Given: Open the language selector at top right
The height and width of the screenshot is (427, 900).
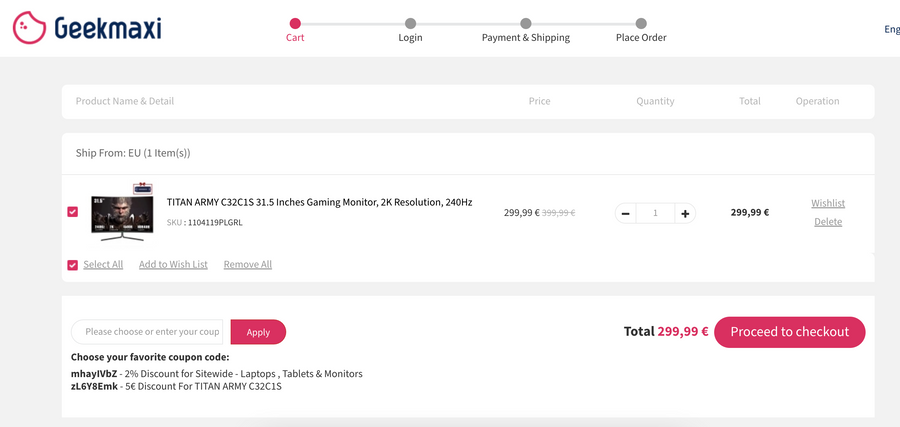Looking at the screenshot, I should 891,29.
